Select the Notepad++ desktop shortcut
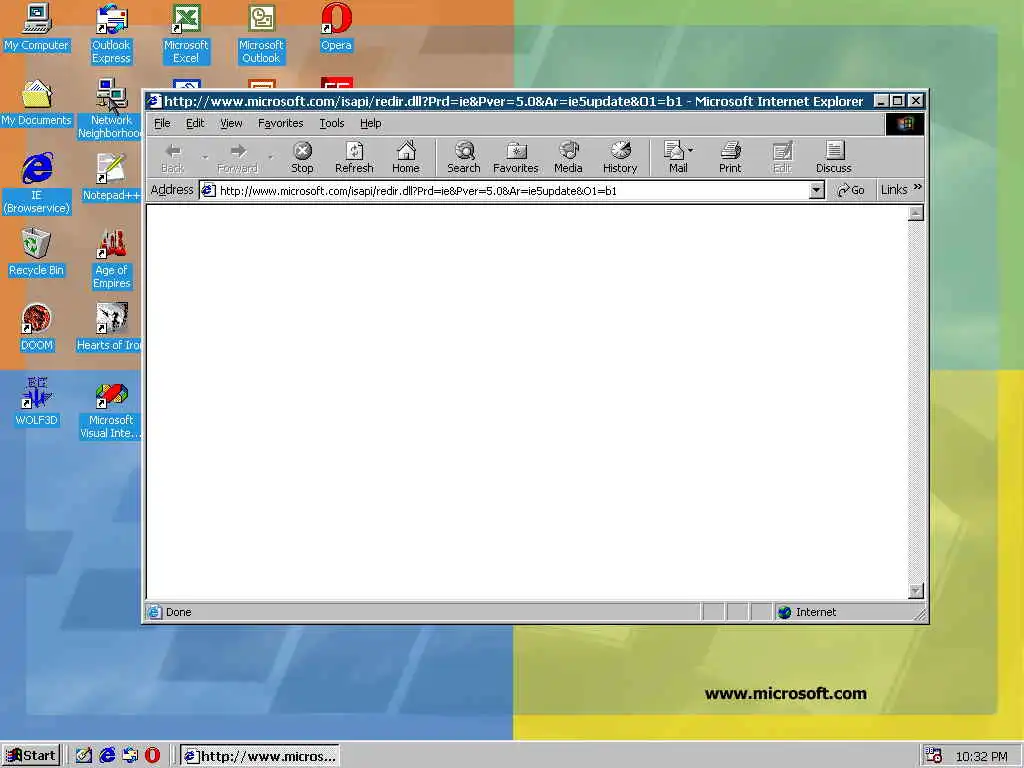The image size is (1024, 768). pyautogui.click(x=111, y=177)
